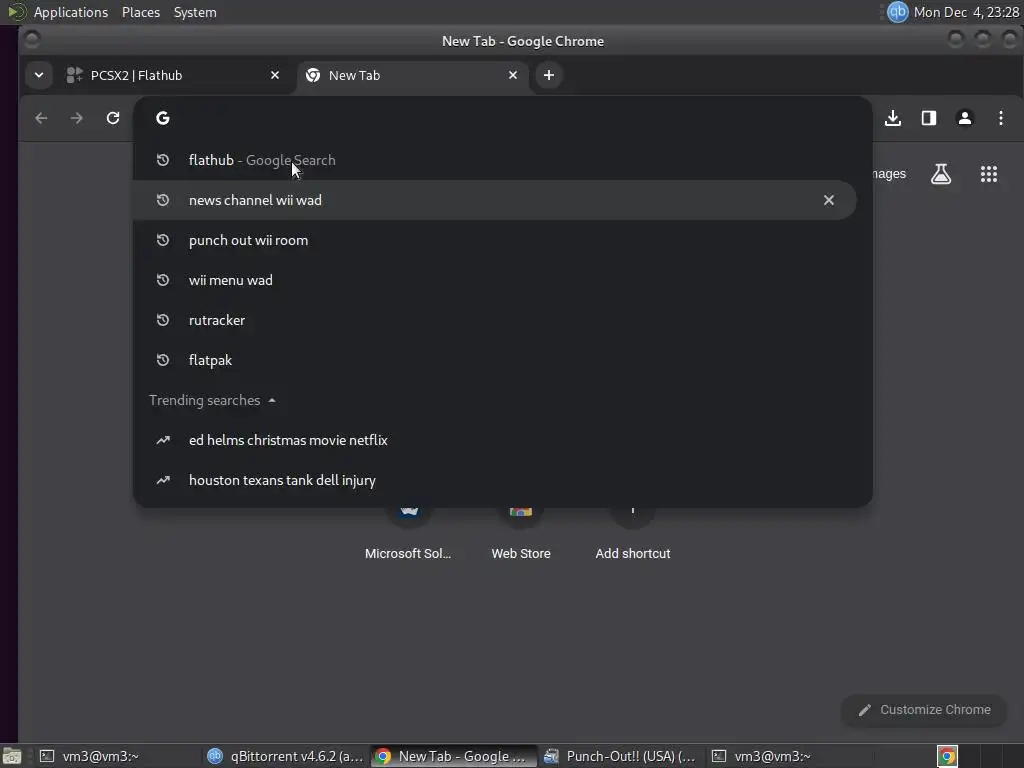Open the Search Labs flask icon

tap(940, 174)
